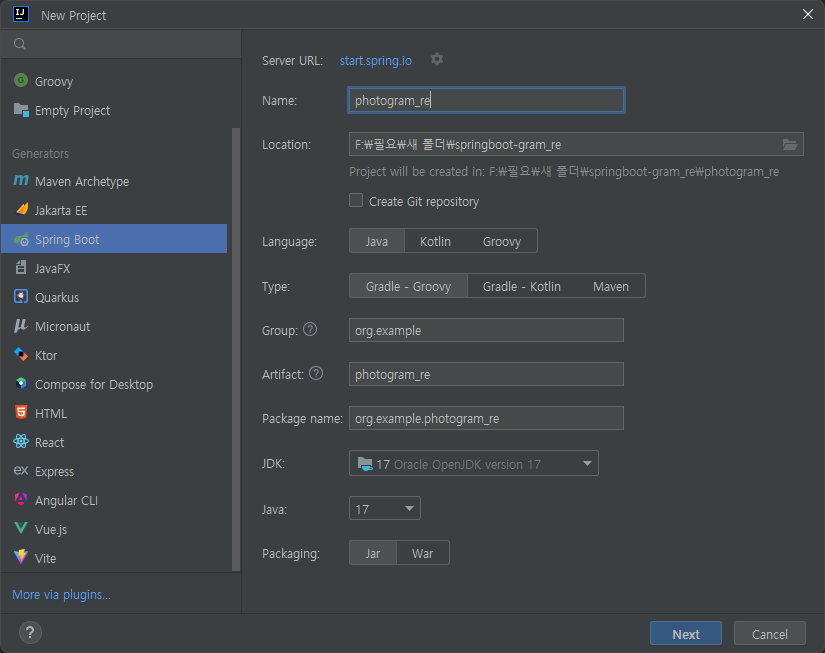825x653 pixels.
Task: Click the generators list scrollbar
Action: (x=236, y=349)
